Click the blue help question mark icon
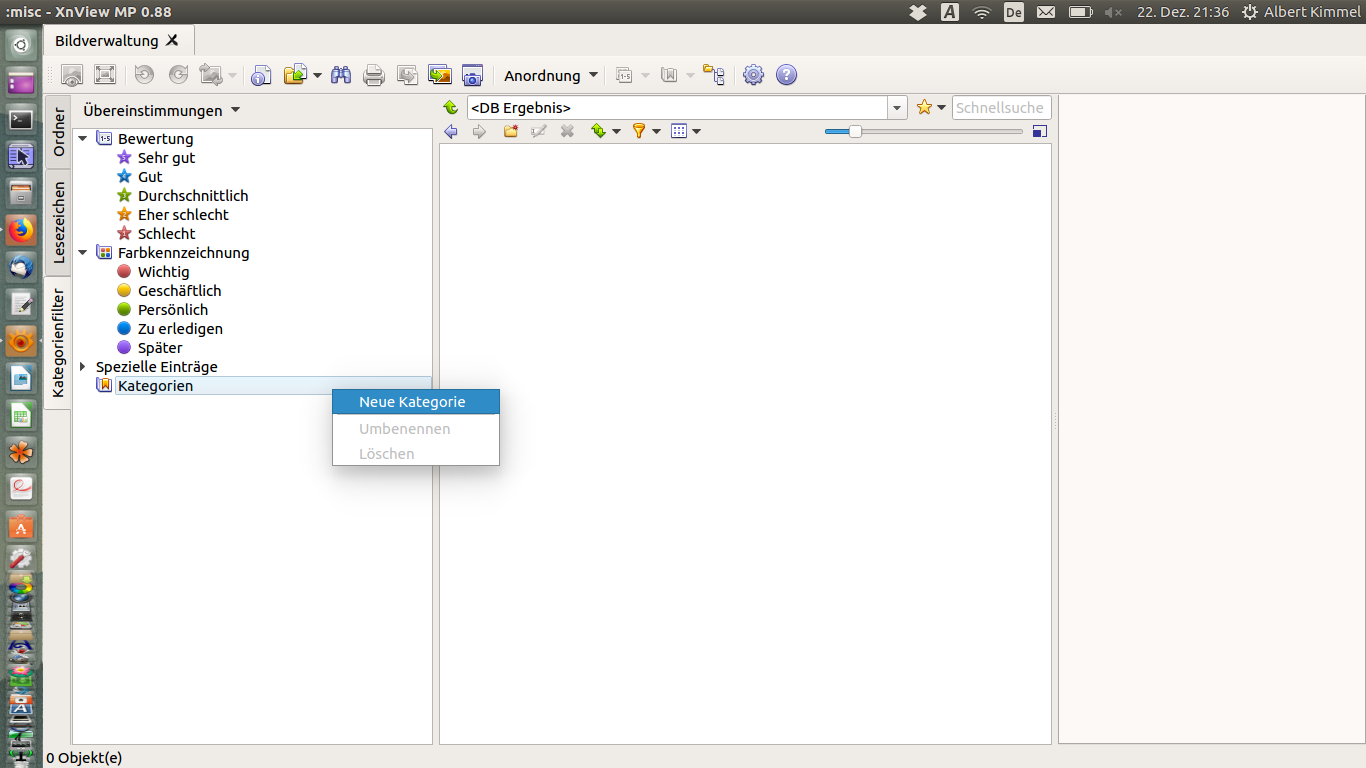This screenshot has height=768, width=1366. coord(786,75)
